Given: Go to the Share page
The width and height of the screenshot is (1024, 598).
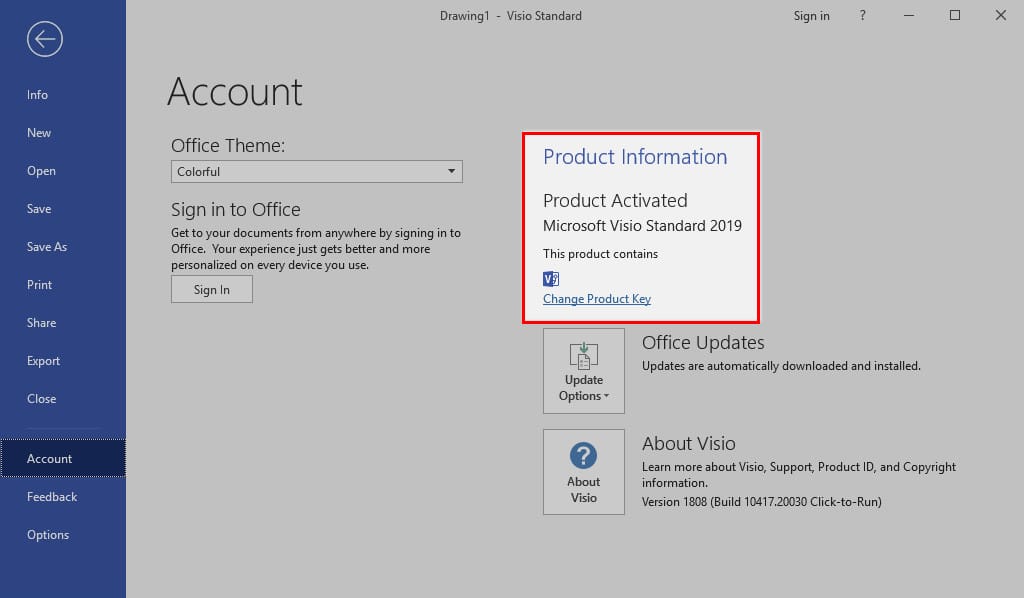Looking at the screenshot, I should click(x=63, y=323).
